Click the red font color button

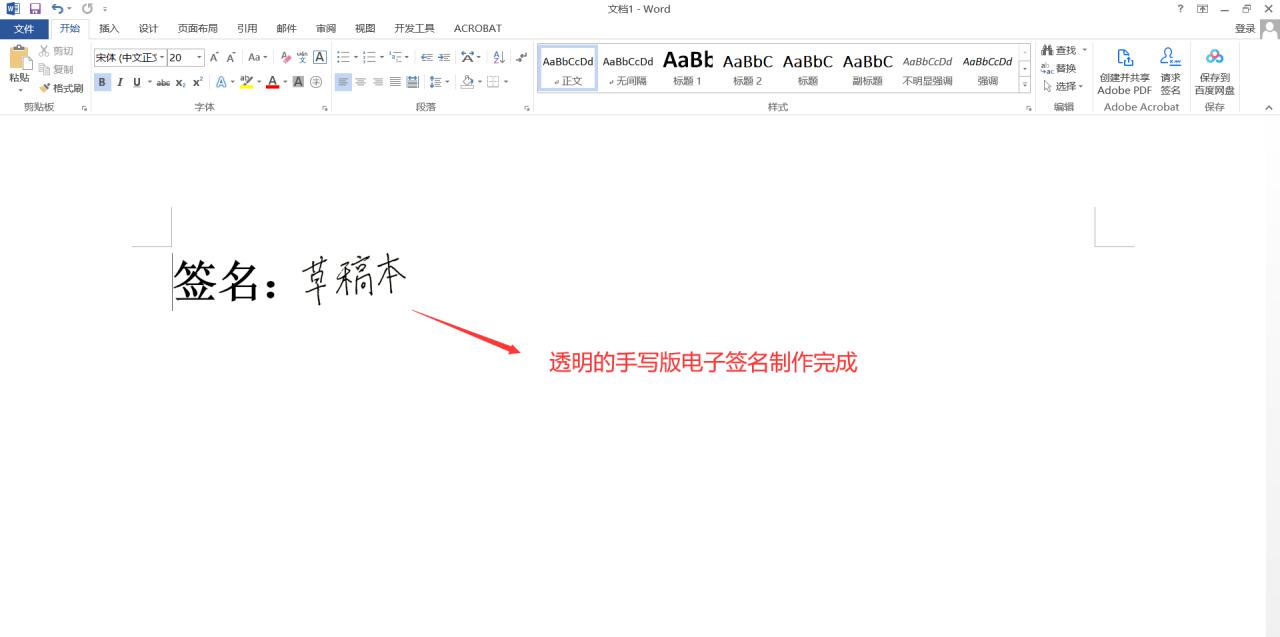272,82
